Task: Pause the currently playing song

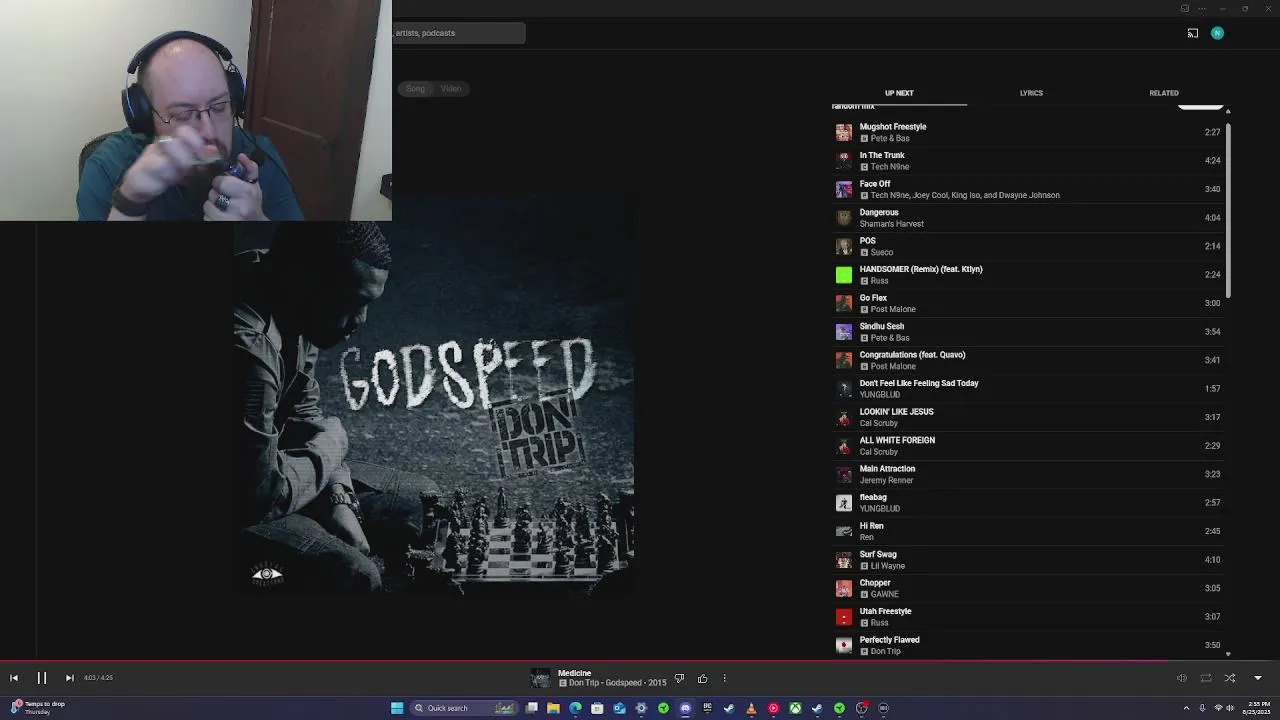Action: pos(42,678)
